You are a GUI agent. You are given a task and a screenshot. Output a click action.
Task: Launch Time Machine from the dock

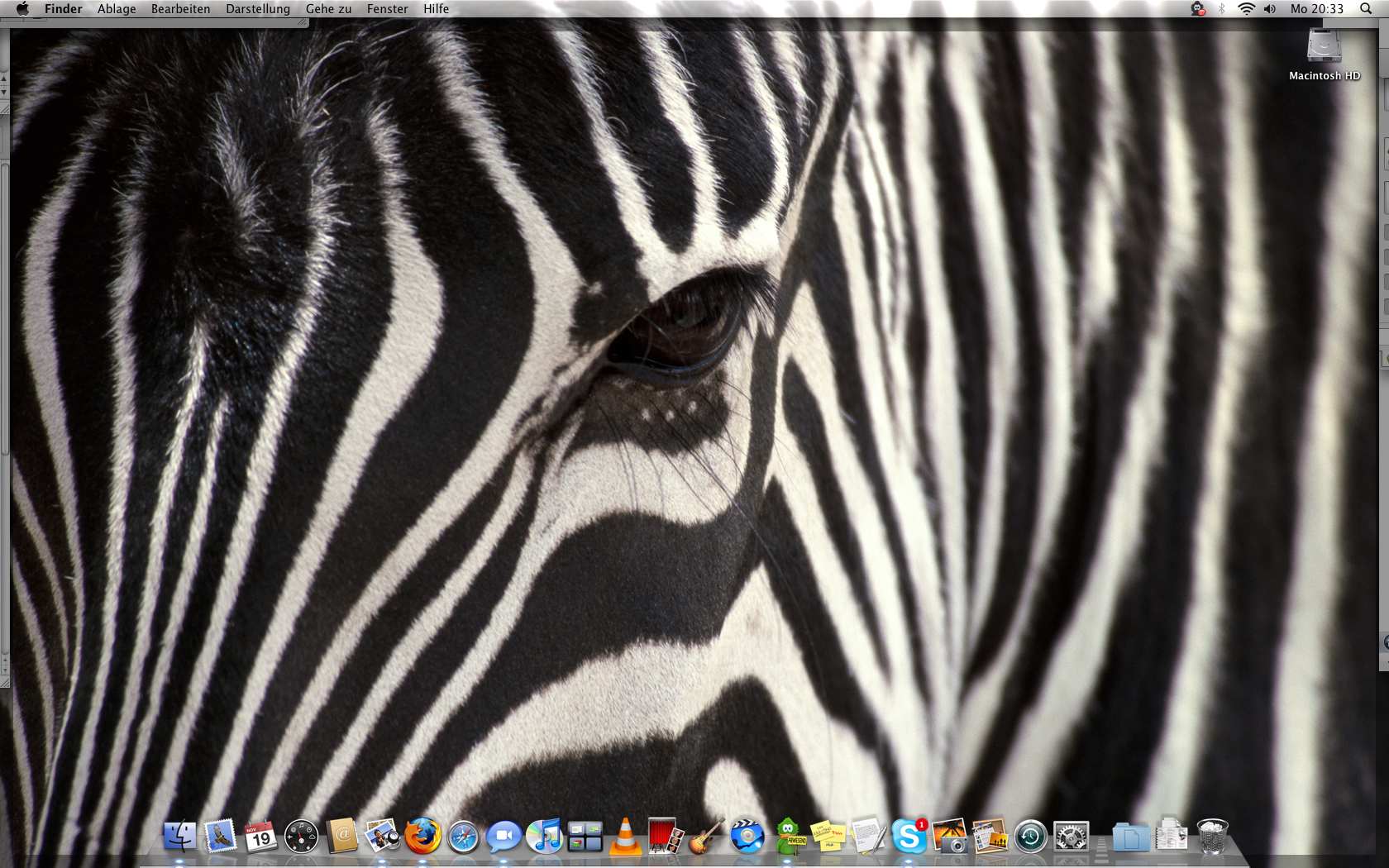click(1030, 837)
